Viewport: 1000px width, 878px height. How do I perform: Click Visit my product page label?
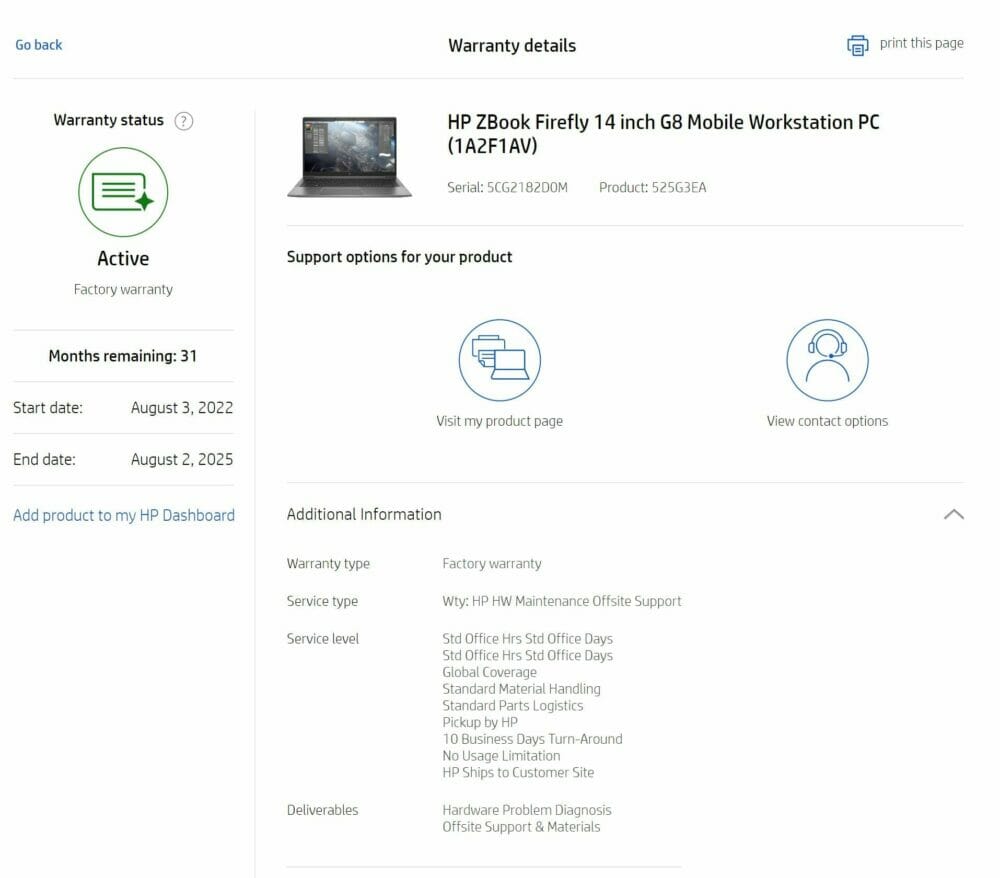[x=499, y=421]
